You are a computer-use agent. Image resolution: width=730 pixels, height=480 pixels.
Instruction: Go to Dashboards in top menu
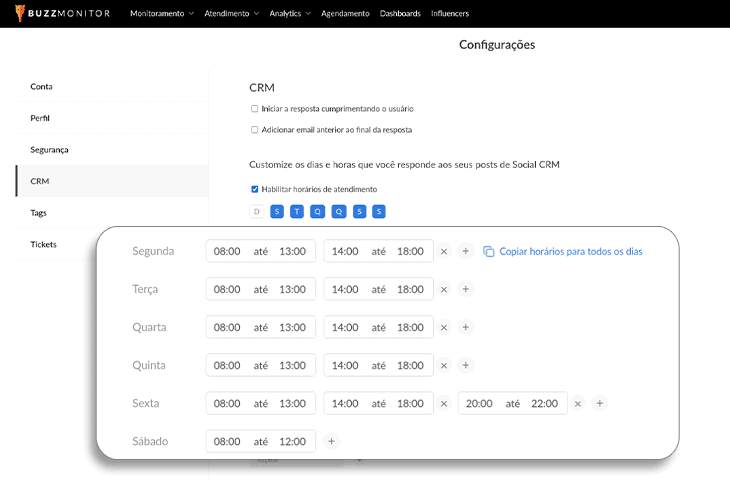click(x=400, y=14)
